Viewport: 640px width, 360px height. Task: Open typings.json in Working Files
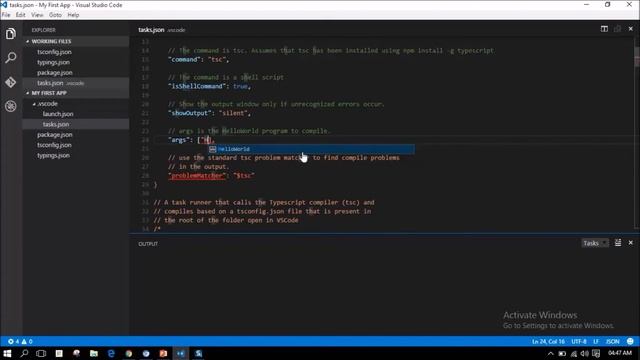(x=53, y=62)
